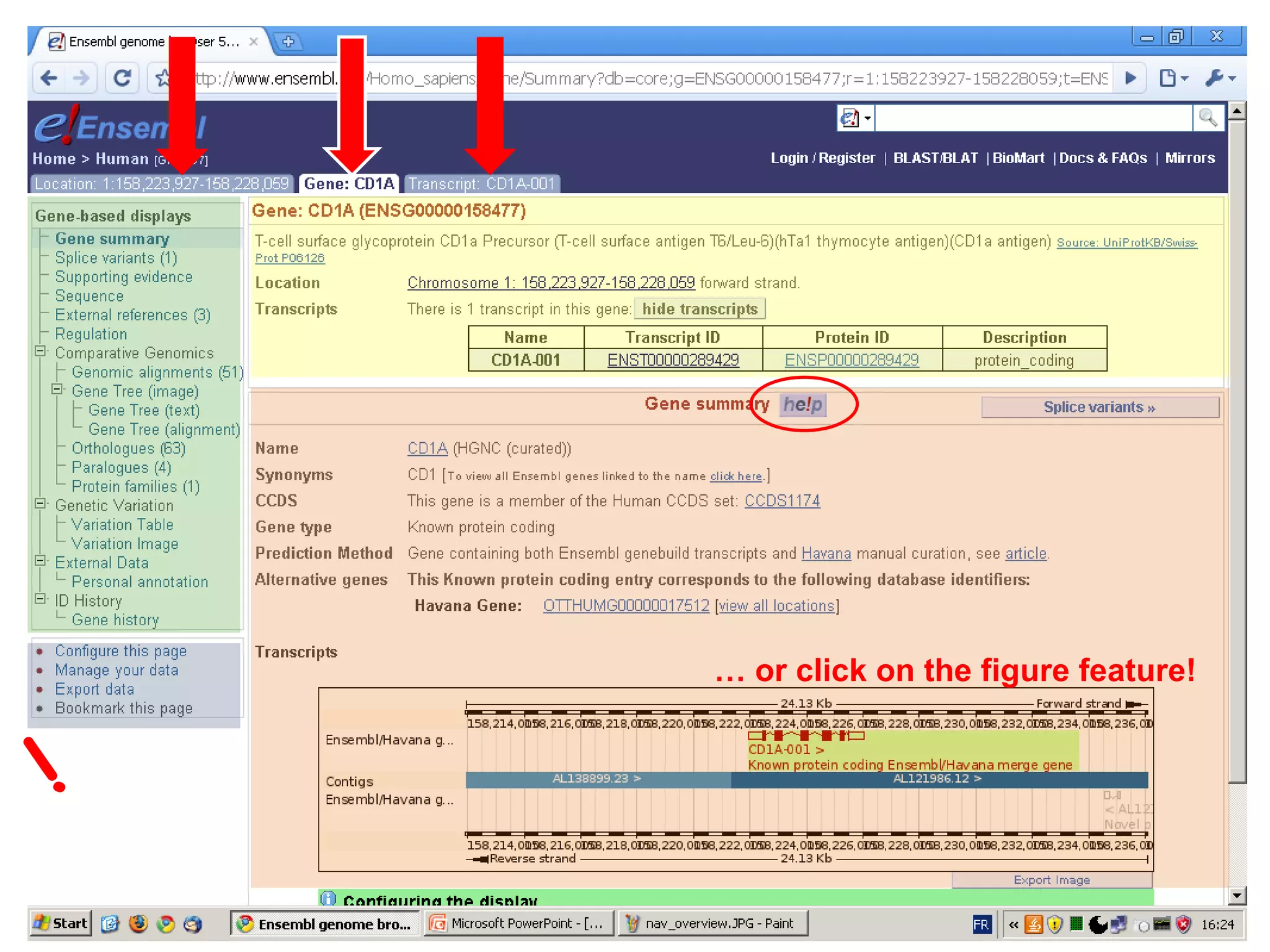The height and width of the screenshot is (952, 1270).
Task: Click the hide transcripts button
Action: (x=699, y=309)
